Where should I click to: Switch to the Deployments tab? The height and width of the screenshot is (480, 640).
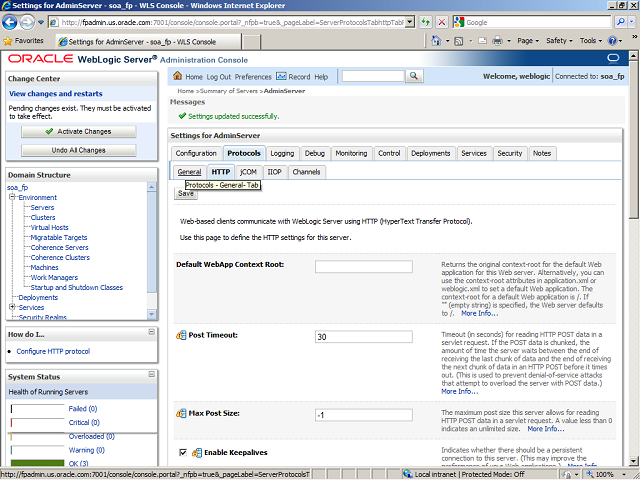[430, 153]
